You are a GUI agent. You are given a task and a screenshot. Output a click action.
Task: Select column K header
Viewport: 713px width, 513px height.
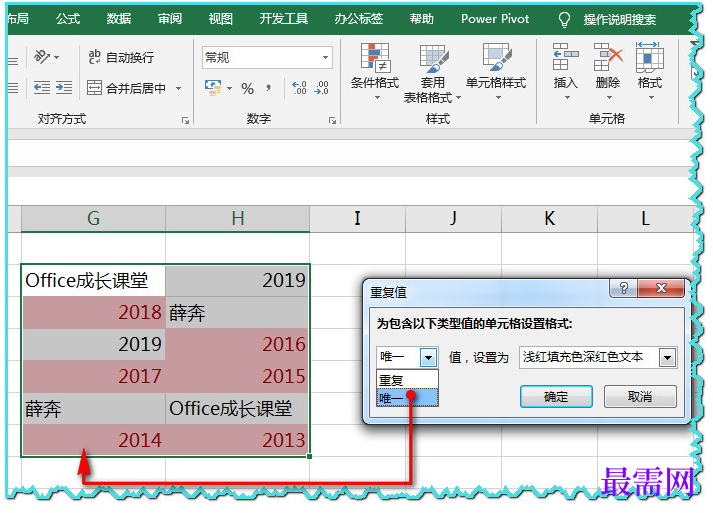(550, 219)
